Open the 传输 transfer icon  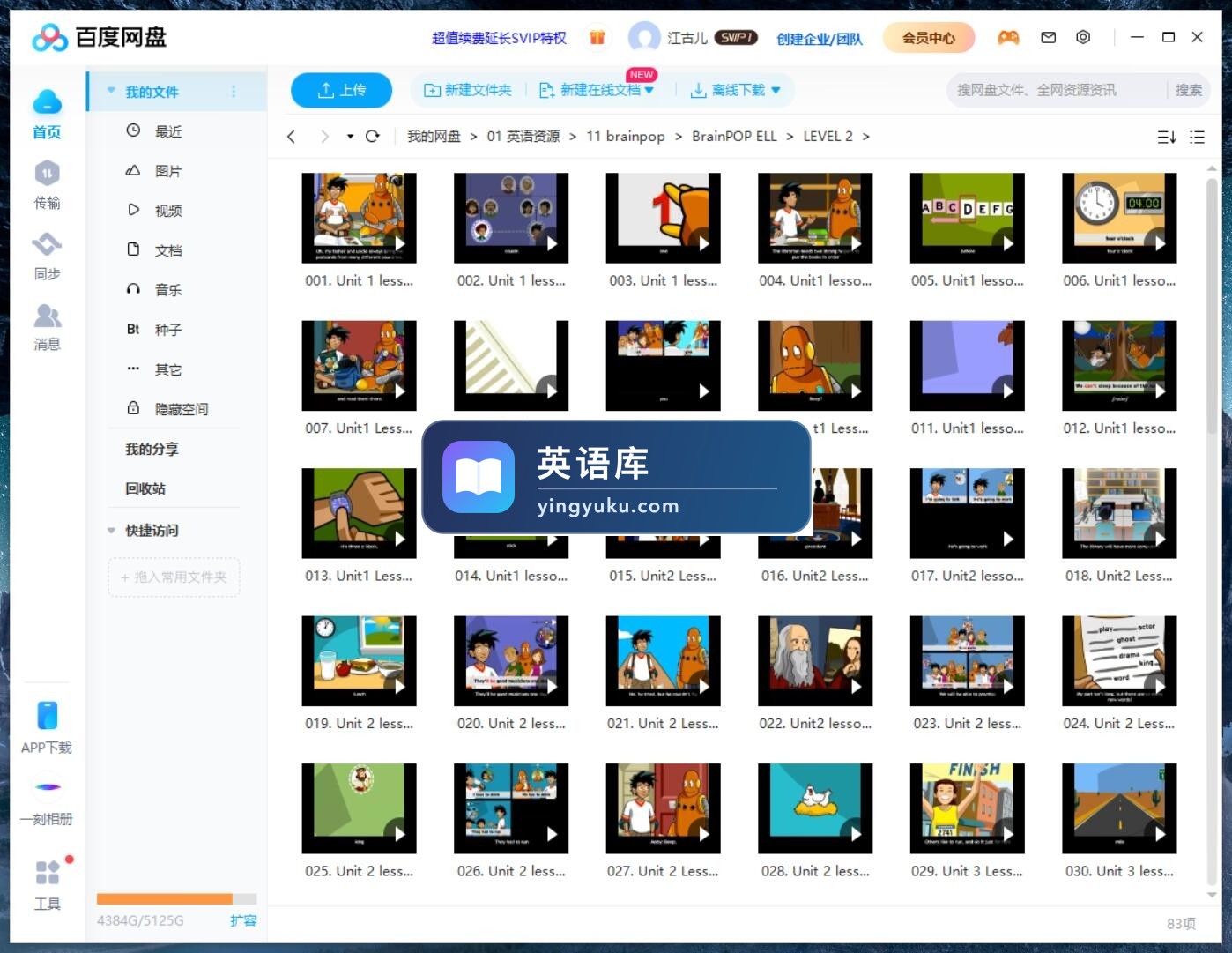pyautogui.click(x=47, y=173)
